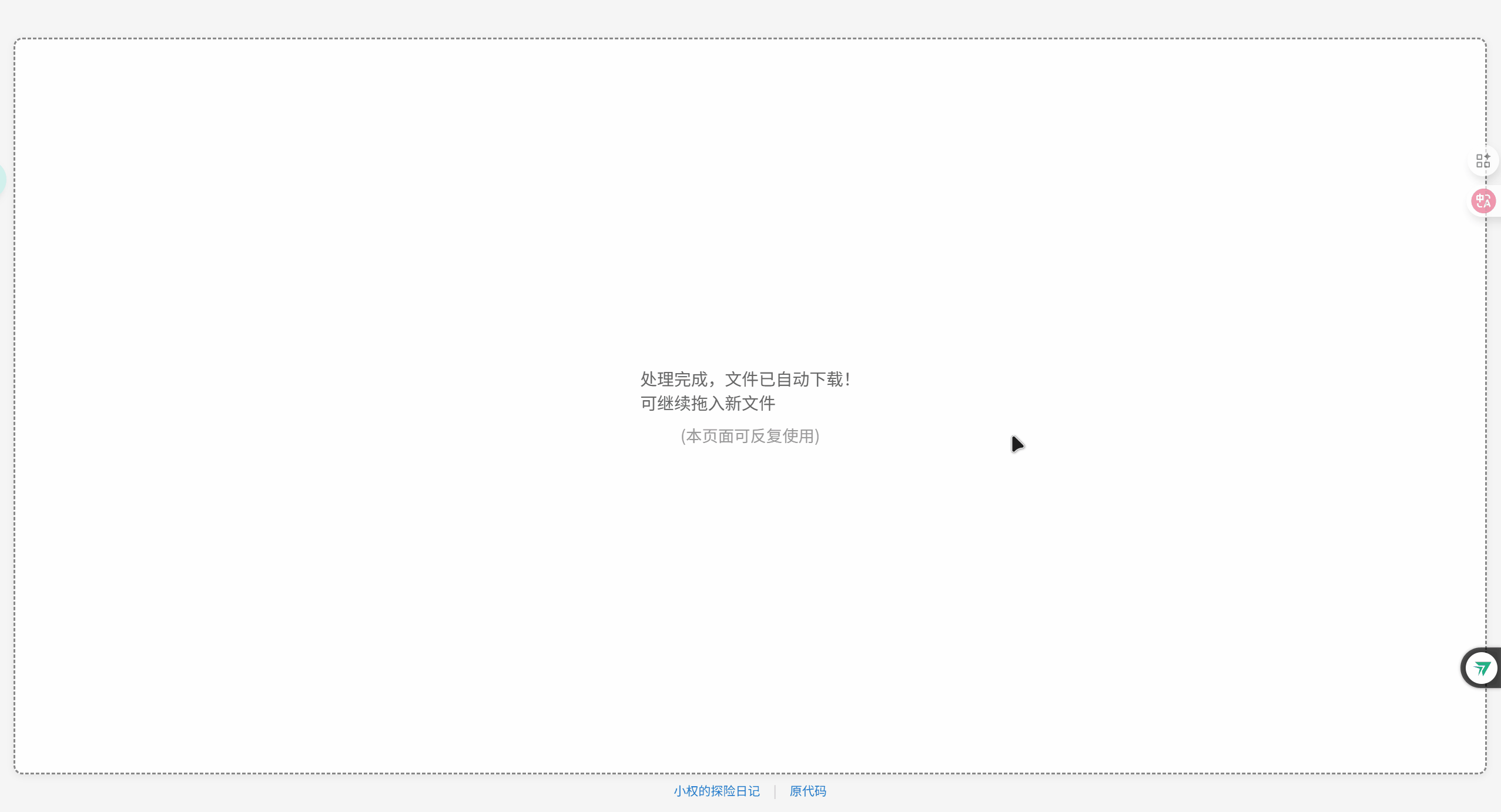
Task: Click the 可继续拖入新文件 text
Action: (708, 404)
